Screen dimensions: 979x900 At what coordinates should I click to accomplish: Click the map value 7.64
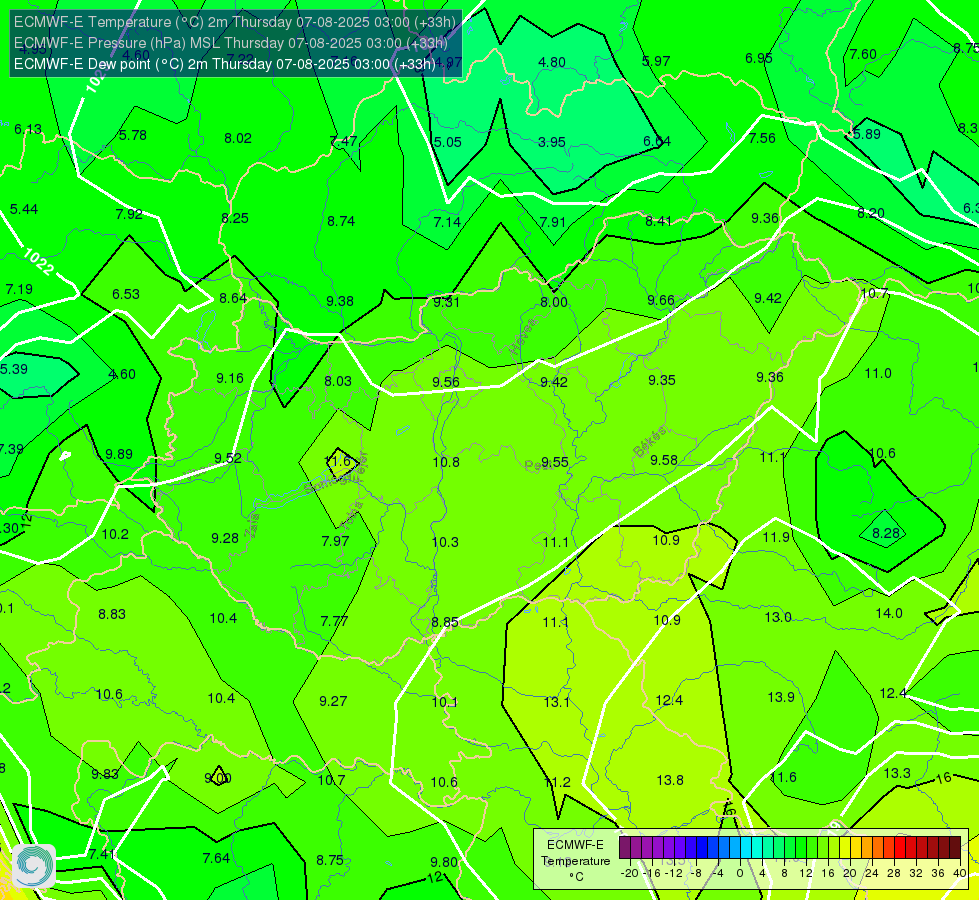[217, 859]
